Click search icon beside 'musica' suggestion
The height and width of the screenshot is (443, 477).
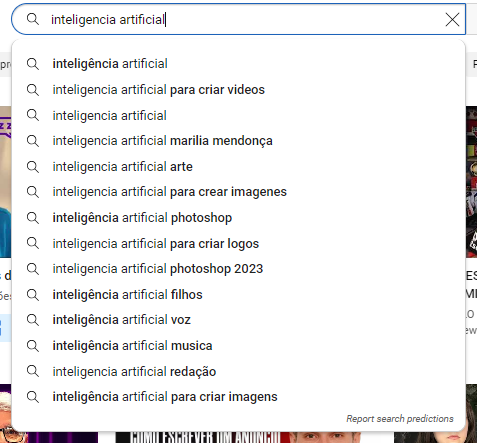click(33, 346)
